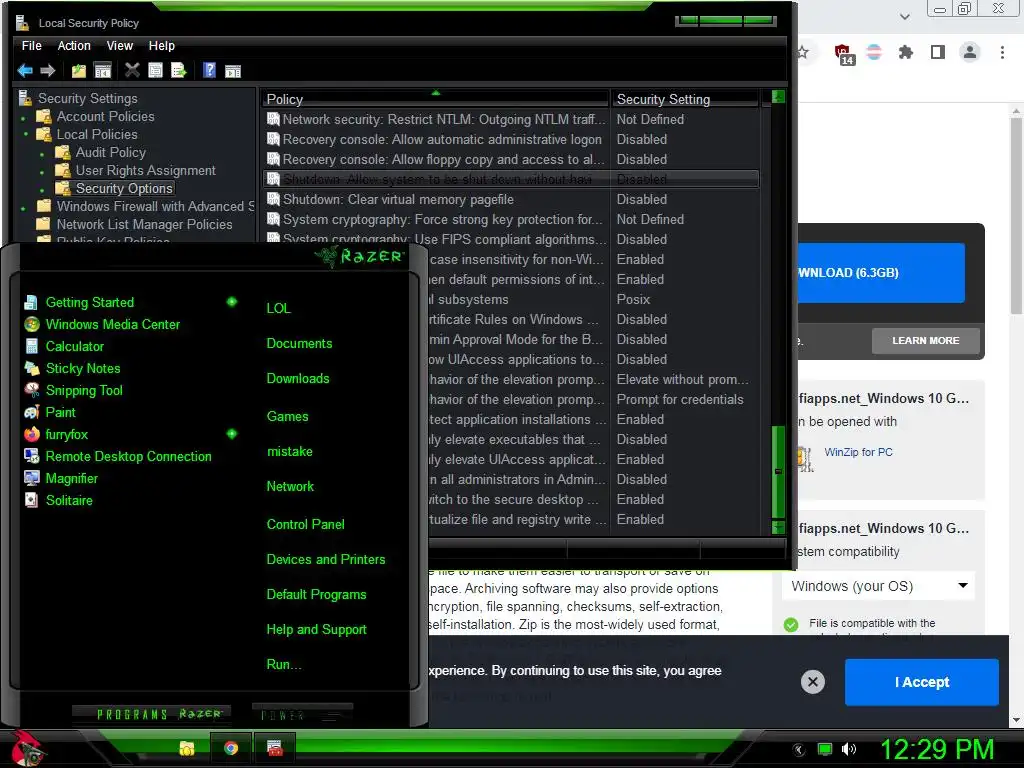Click the Getting Started icon in Start menu
Screen dimensions: 1024x768
(x=31, y=302)
